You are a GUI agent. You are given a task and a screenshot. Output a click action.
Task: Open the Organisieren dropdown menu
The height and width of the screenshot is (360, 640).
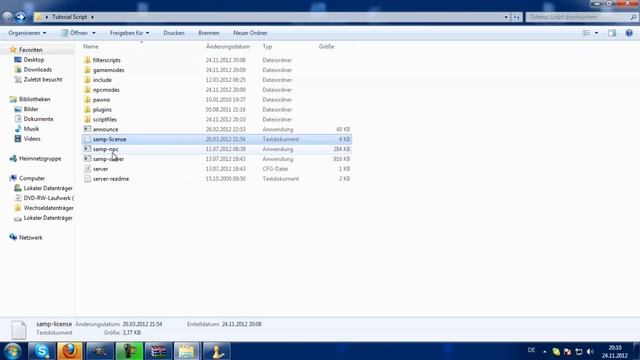(x=27, y=33)
